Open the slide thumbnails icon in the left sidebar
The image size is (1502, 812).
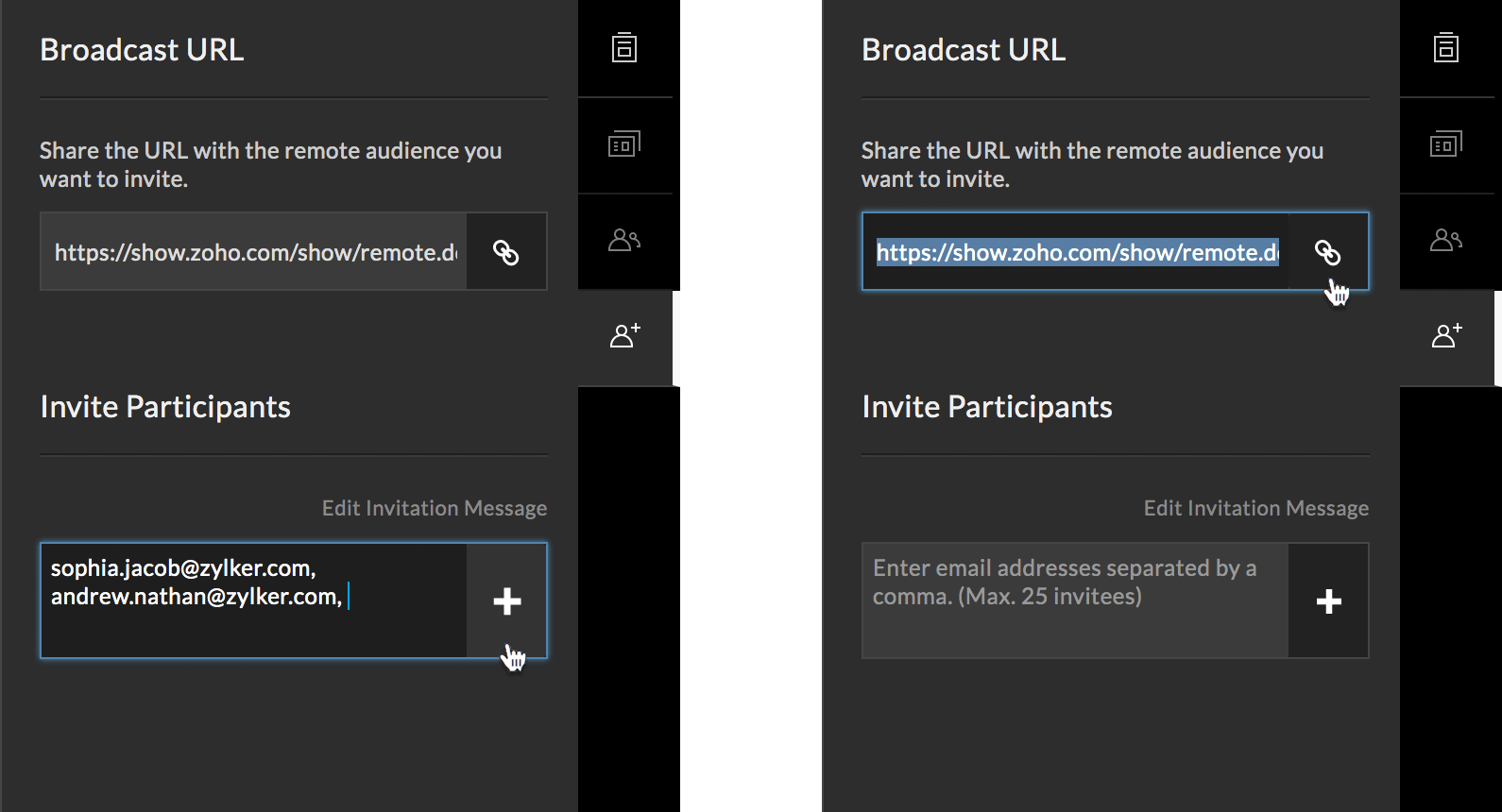coord(624,144)
